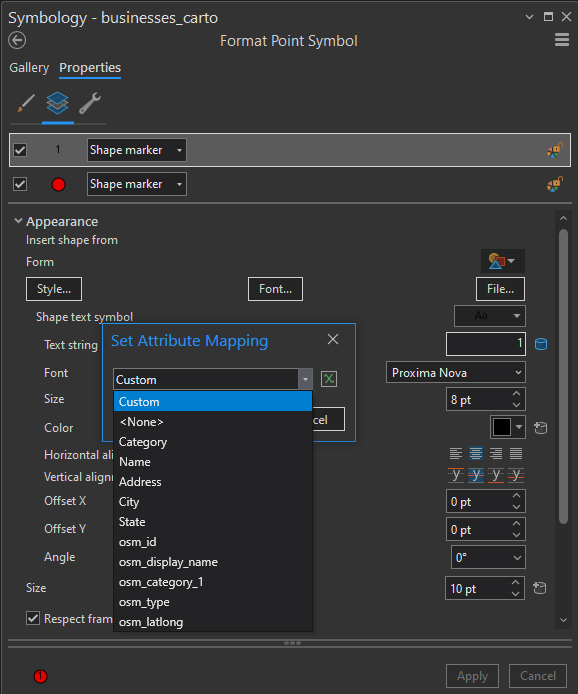
Task: Click the color lock icon on first Shape marker layer
Action: (x=555, y=150)
